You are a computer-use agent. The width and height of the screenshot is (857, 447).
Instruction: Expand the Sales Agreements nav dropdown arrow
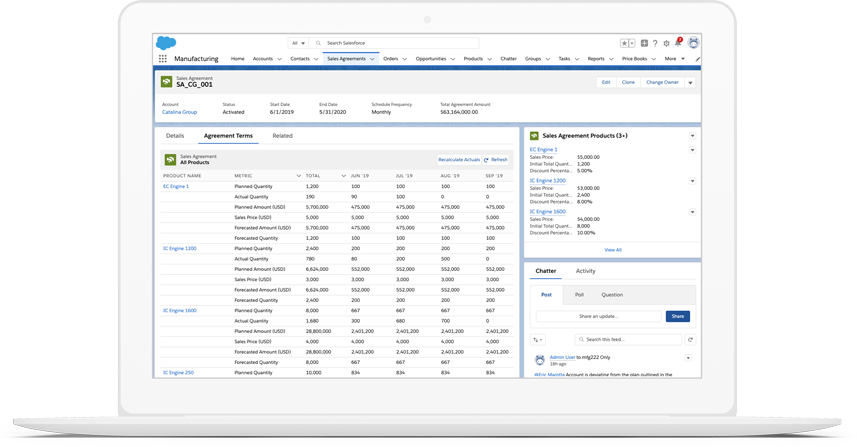(x=372, y=59)
